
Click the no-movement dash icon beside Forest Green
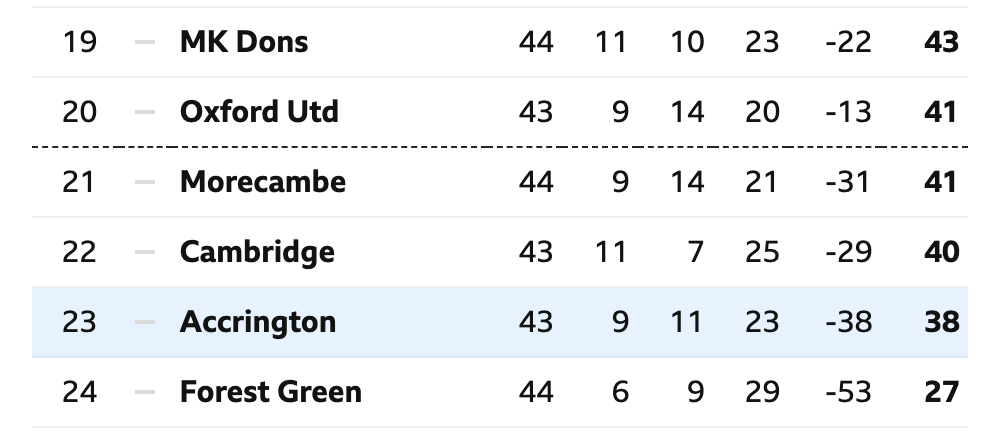point(145,392)
